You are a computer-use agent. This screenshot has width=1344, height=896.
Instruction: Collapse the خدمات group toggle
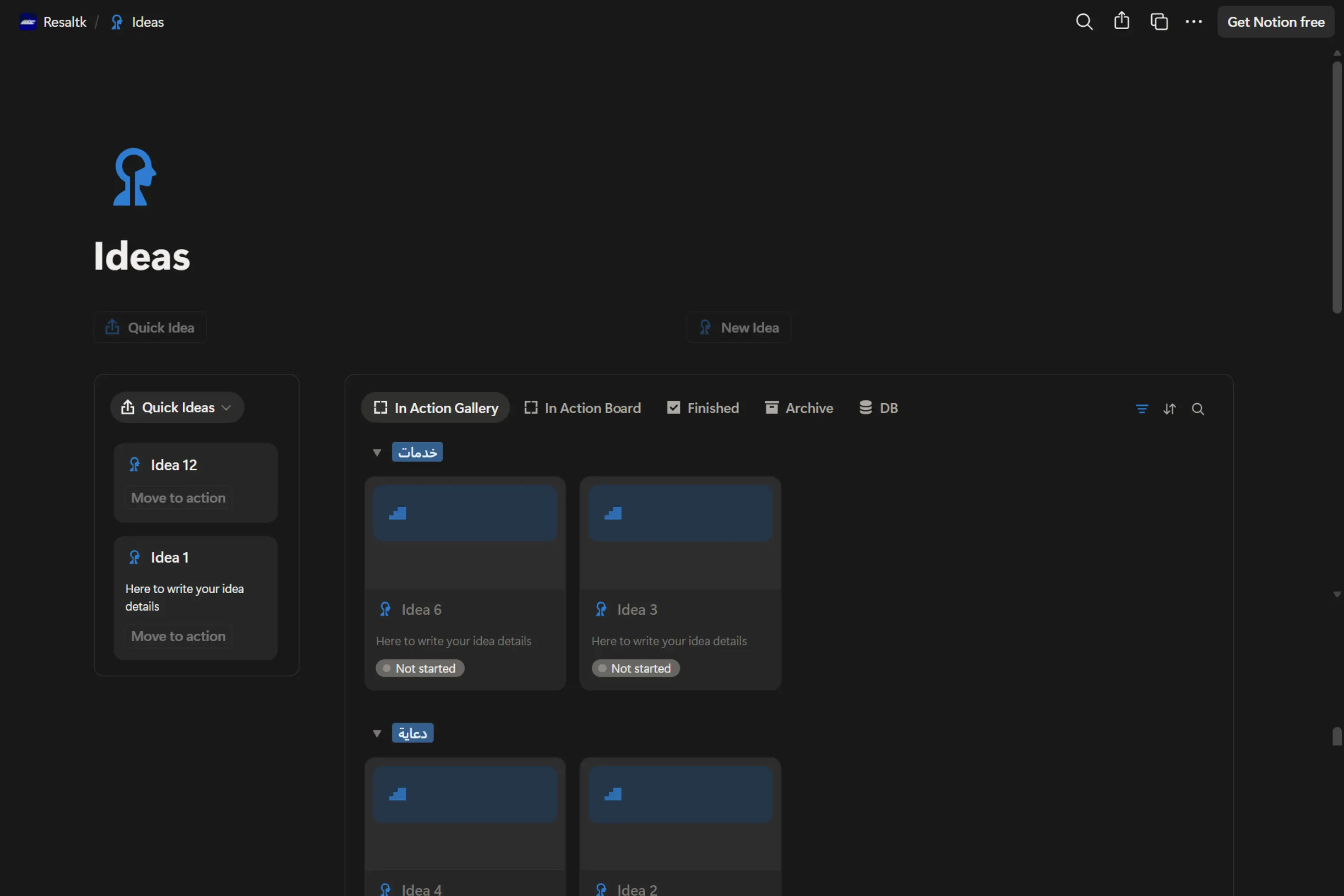coord(377,452)
